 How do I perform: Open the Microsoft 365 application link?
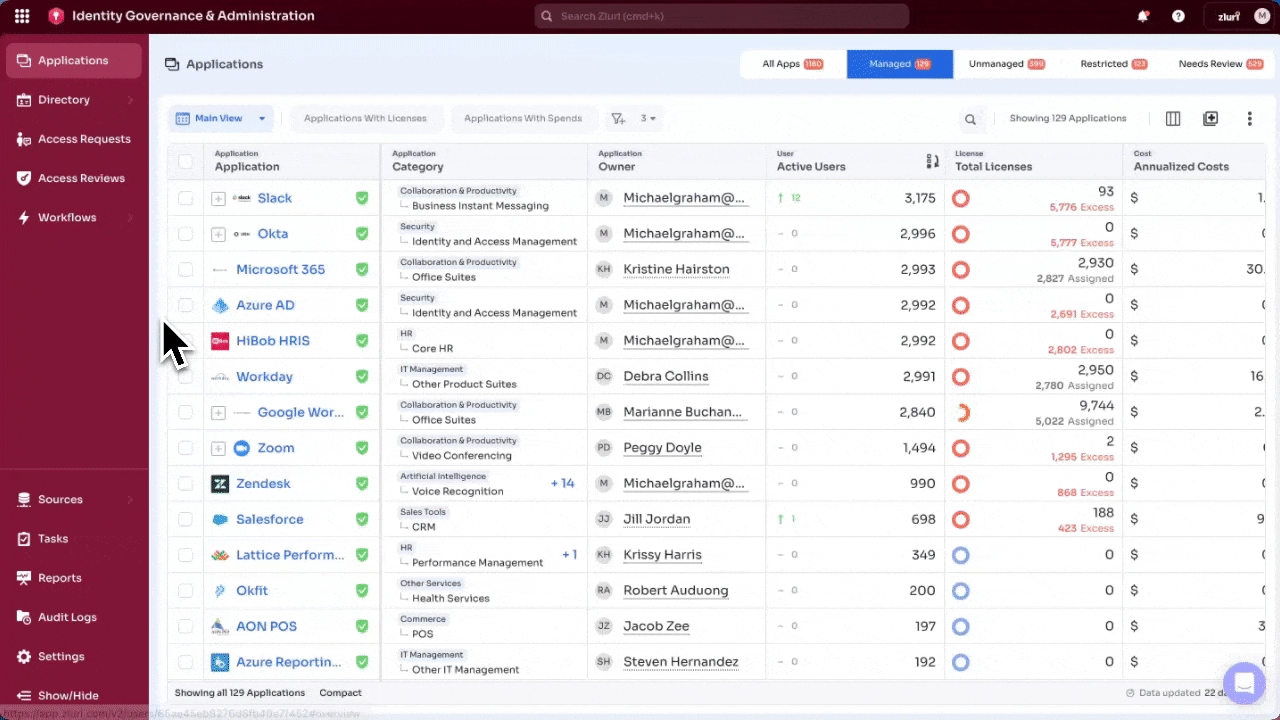point(280,270)
